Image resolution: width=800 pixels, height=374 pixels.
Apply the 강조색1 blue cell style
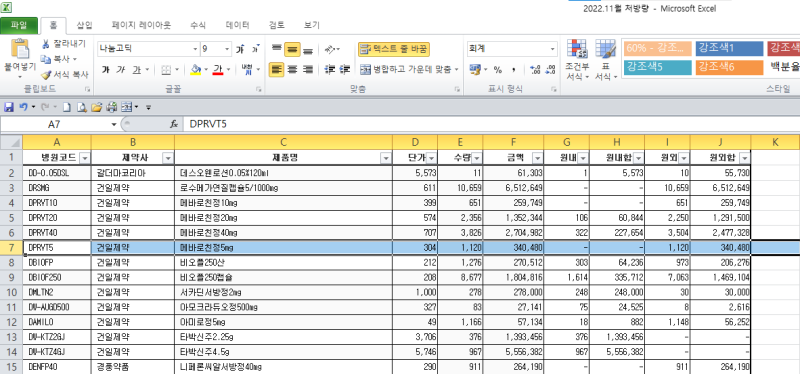(x=730, y=48)
